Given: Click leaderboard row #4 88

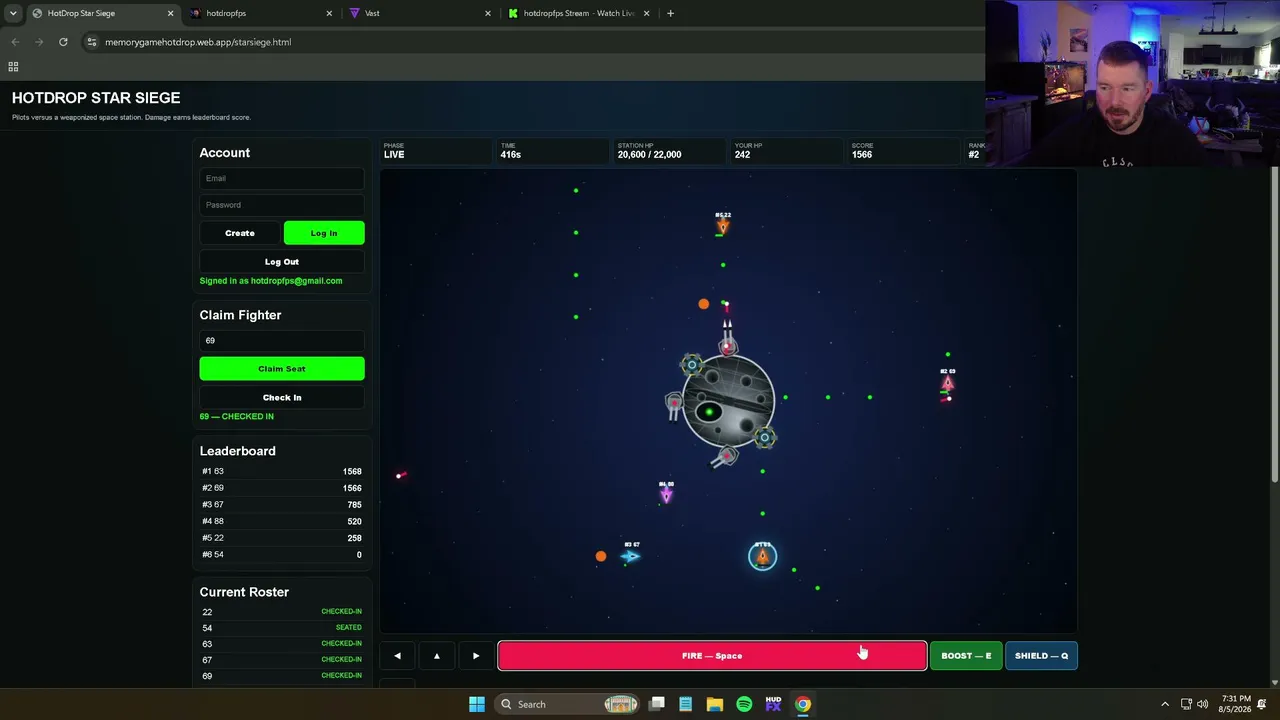Looking at the screenshot, I should (282, 522).
